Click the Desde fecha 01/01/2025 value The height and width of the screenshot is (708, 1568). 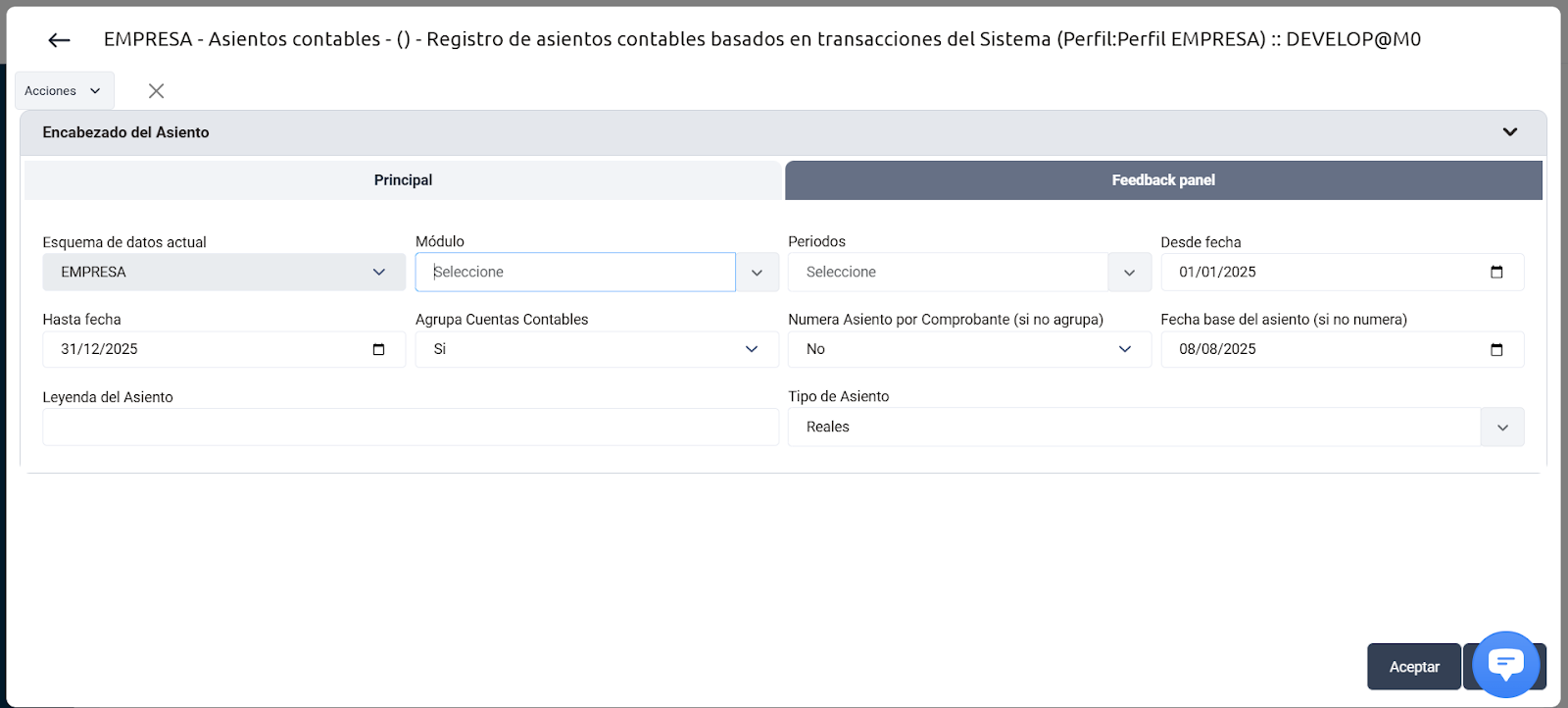click(x=1217, y=272)
